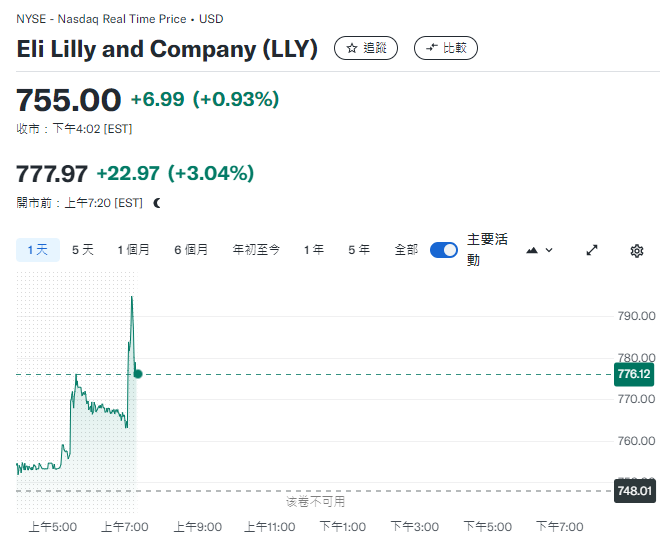Switch to the 5天 range
670x556 pixels.
click(x=83, y=250)
